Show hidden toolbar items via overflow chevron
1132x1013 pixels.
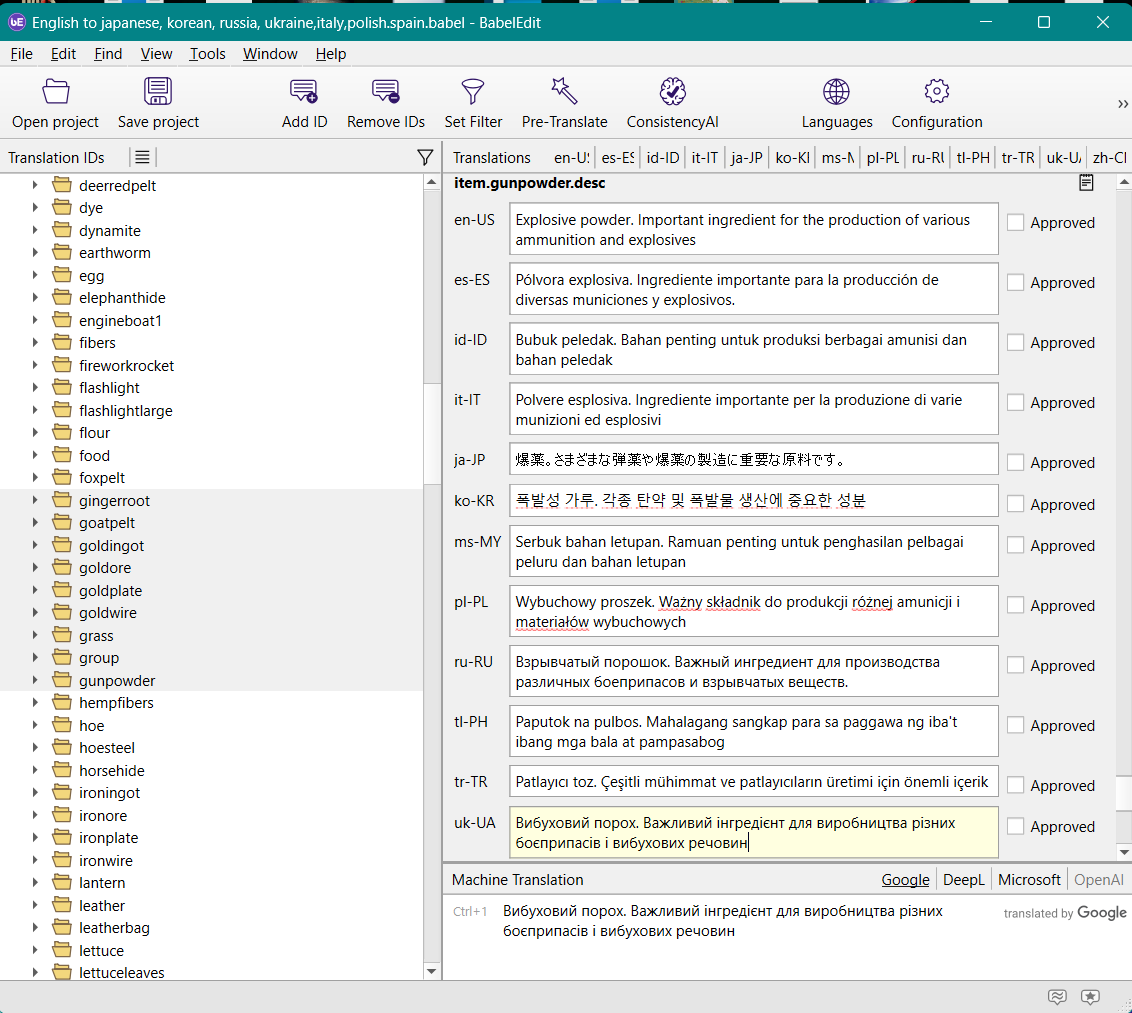(x=1122, y=104)
